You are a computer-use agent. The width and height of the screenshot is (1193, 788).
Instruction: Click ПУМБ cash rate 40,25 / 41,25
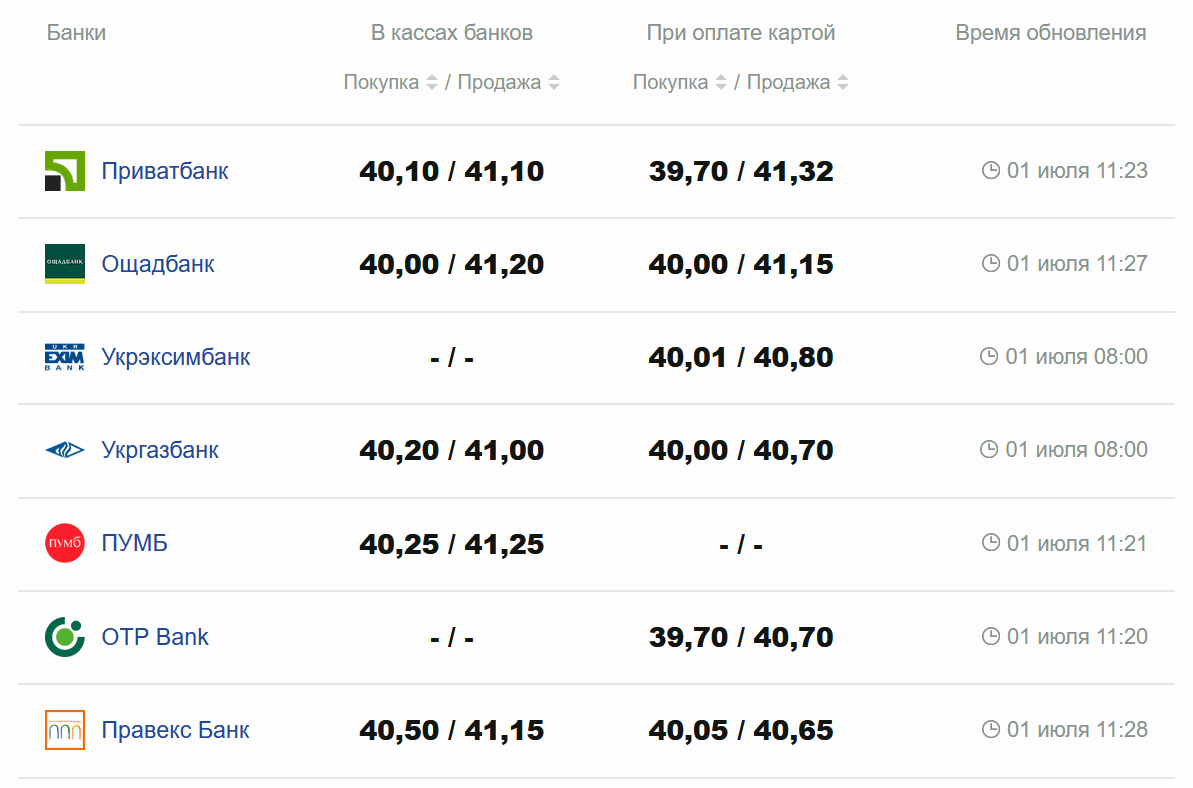pyautogui.click(x=452, y=544)
